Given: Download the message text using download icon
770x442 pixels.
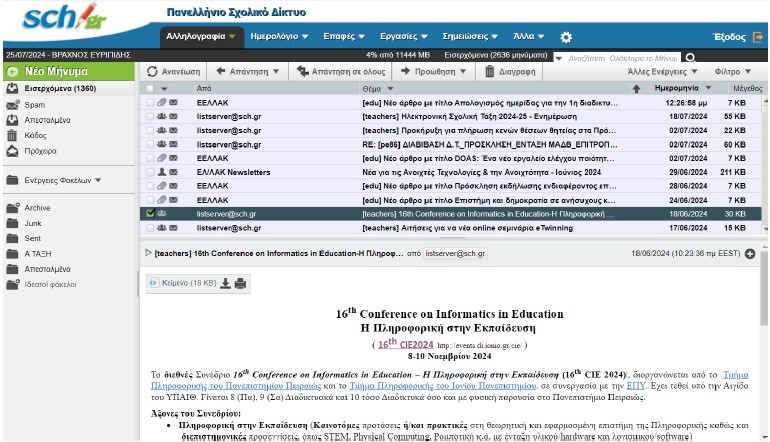Looking at the screenshot, I should pyautogui.click(x=225, y=283).
